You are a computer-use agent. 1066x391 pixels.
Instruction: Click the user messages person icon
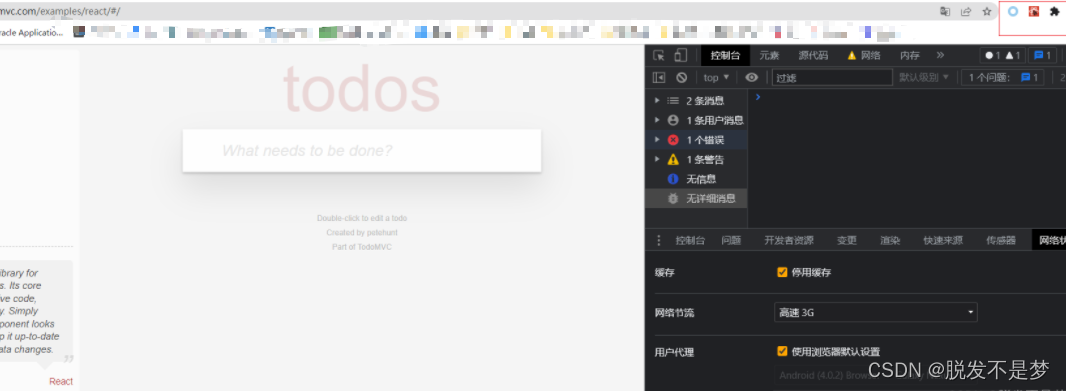coord(673,120)
